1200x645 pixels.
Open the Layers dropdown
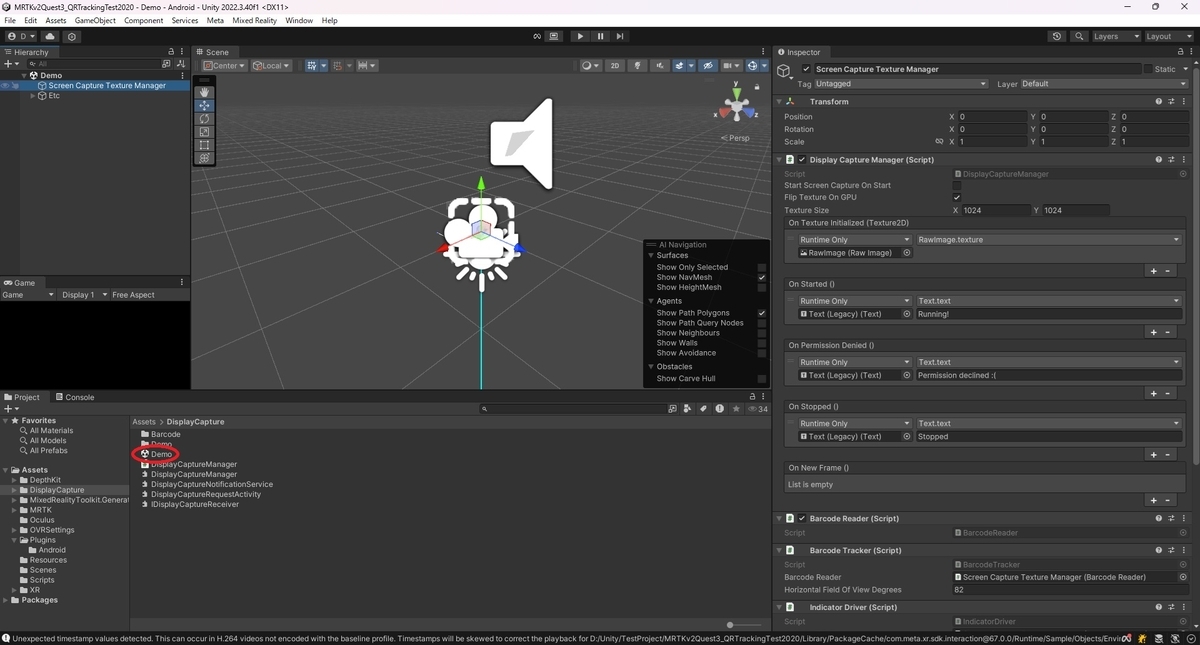pos(1116,36)
